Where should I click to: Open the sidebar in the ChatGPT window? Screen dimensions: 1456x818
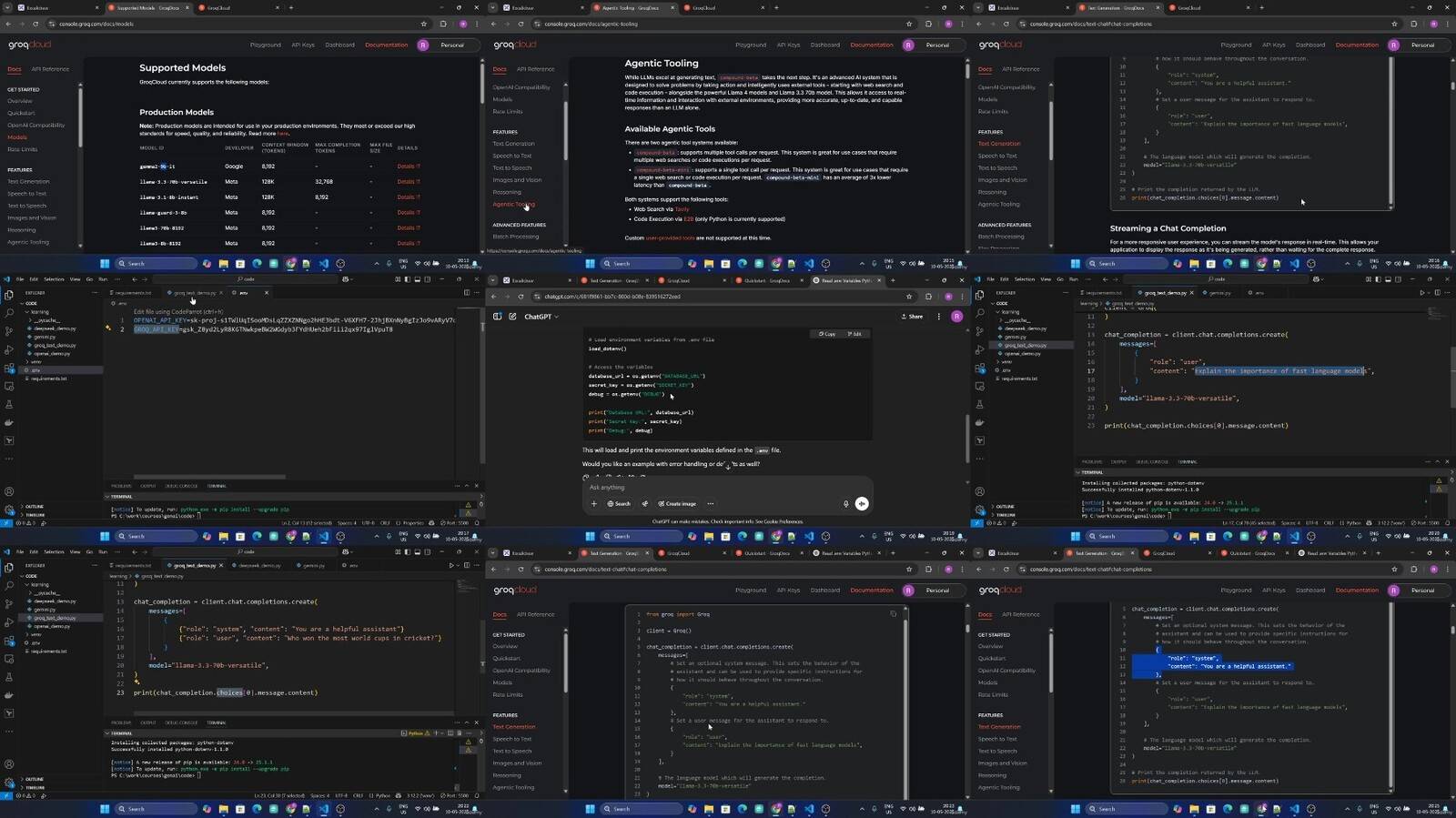tap(498, 317)
